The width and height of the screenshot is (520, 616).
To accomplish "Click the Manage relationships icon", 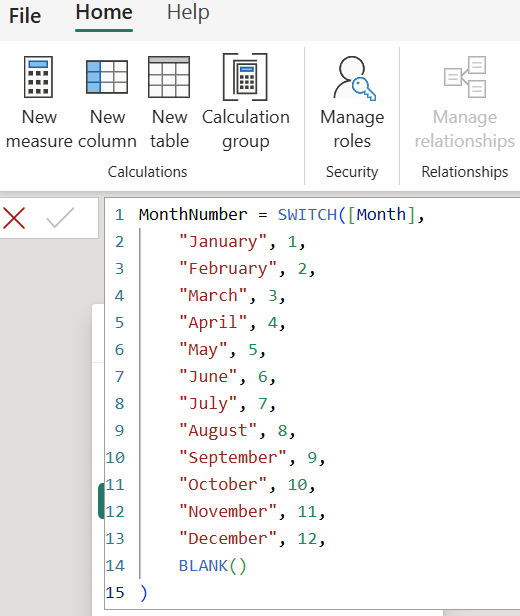I will 465,77.
